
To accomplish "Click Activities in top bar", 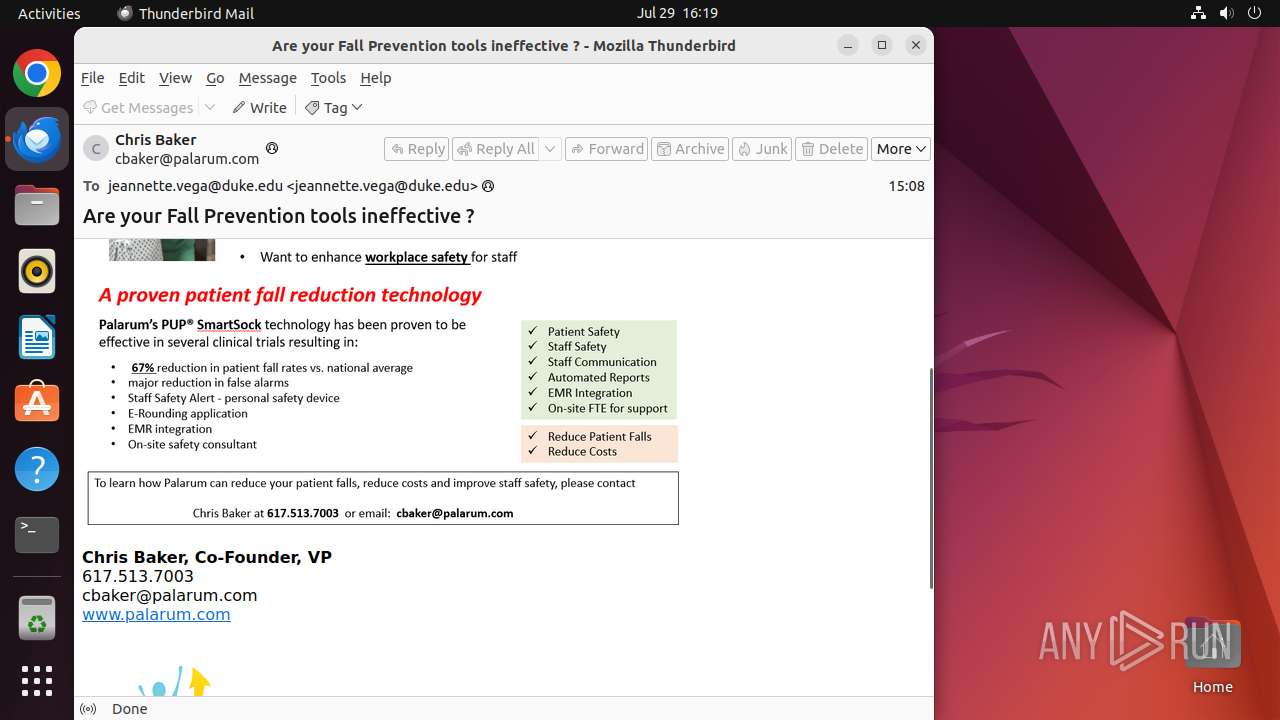I will click(x=49, y=13).
